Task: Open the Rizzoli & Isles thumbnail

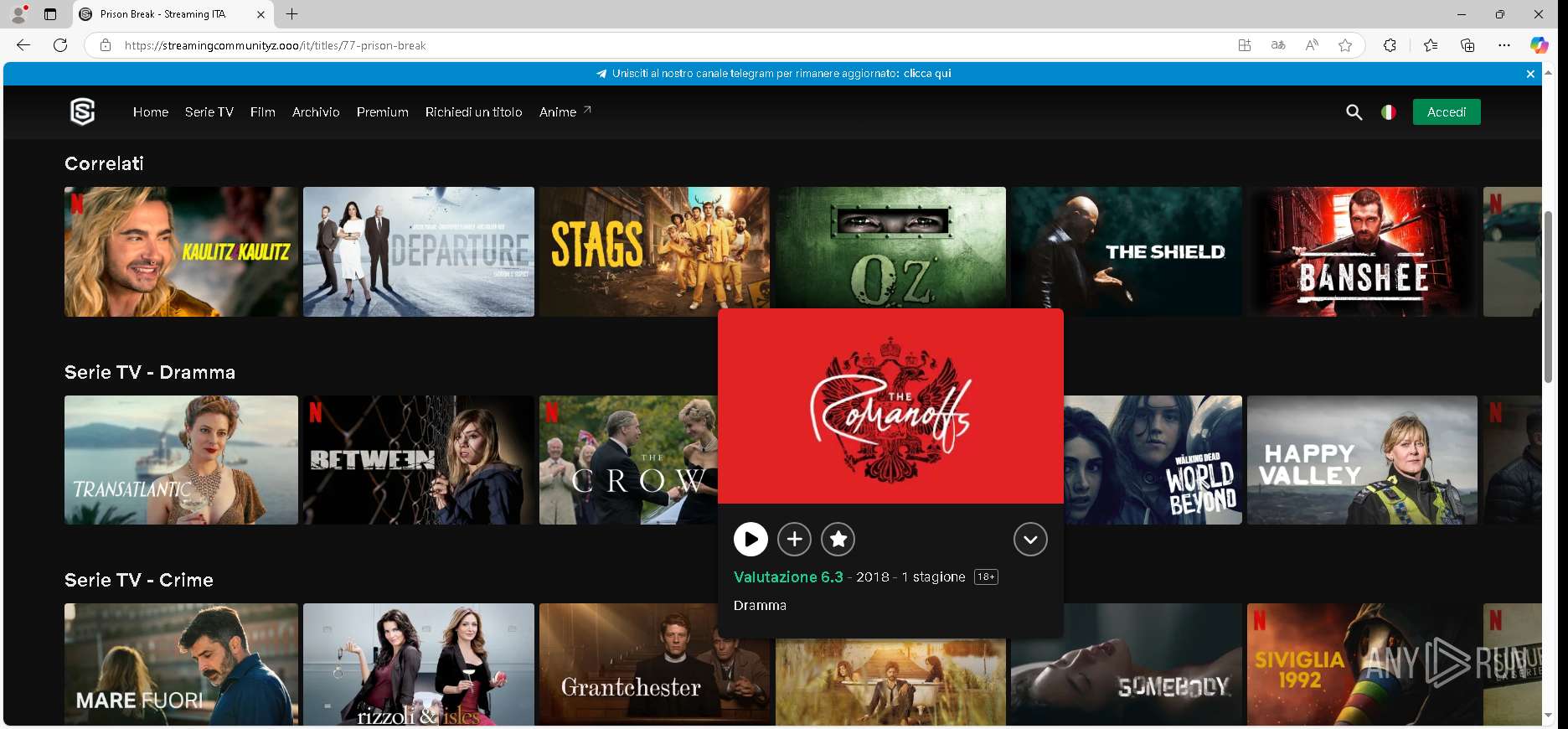Action: click(x=419, y=664)
